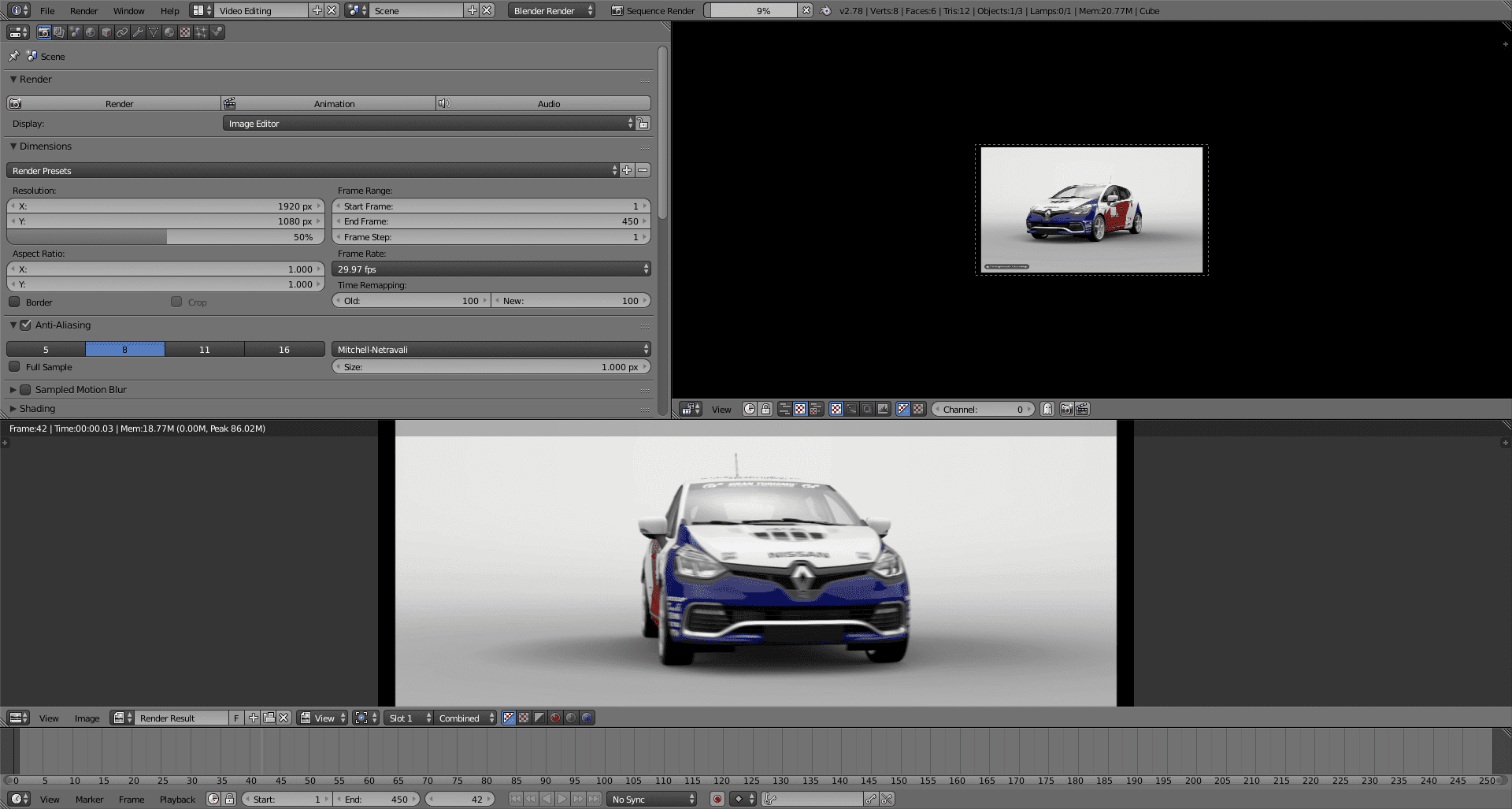Click the End Frame 450 field
Screen dimensions: 1512x809
(491, 221)
